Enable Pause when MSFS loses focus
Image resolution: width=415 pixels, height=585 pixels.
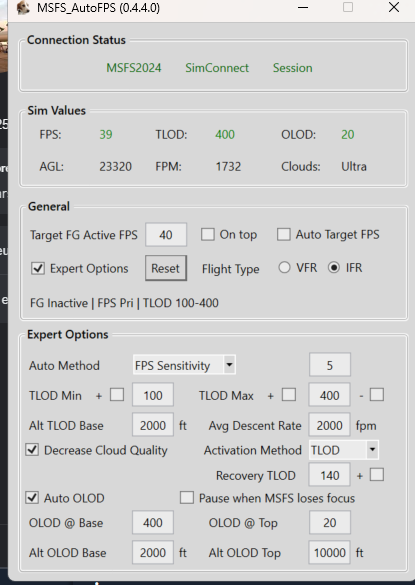point(187,497)
